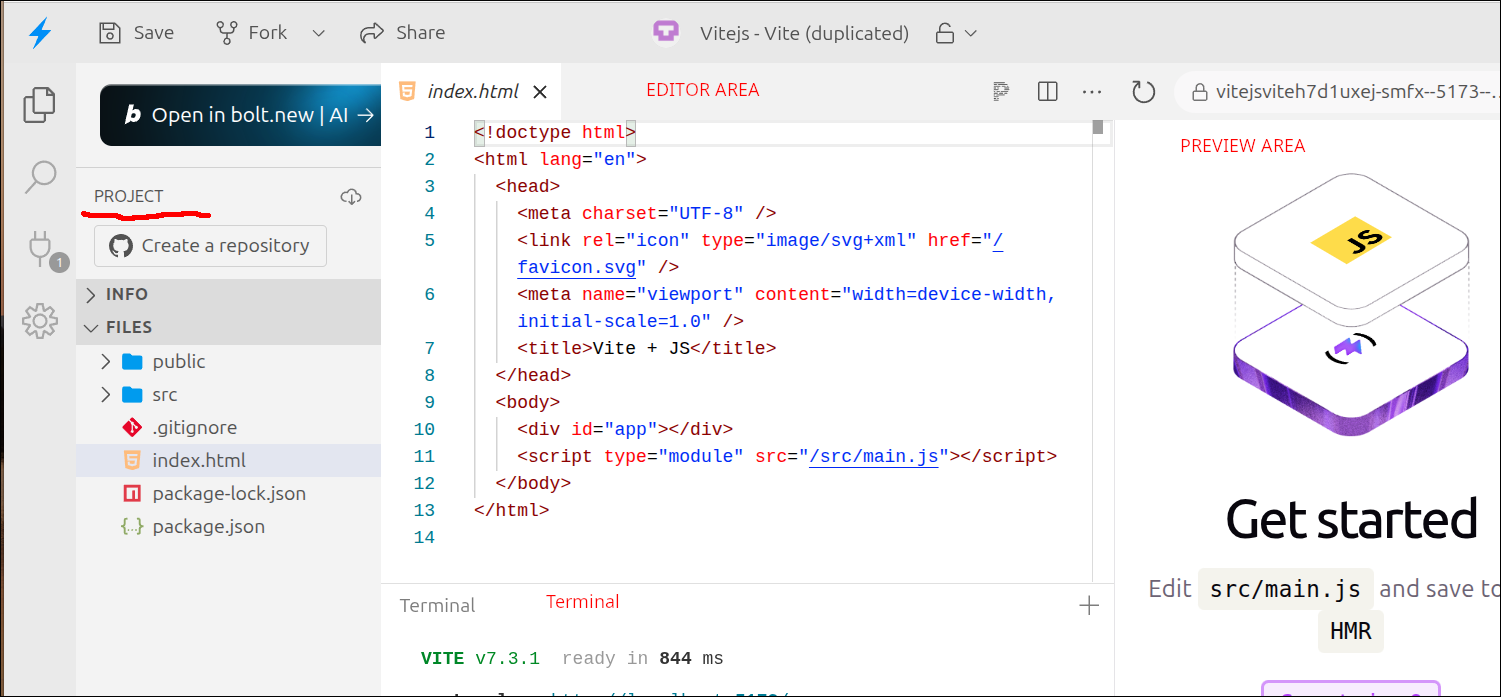This screenshot has height=697, width=1501.
Task: Open the src folder
Action: click(166, 394)
